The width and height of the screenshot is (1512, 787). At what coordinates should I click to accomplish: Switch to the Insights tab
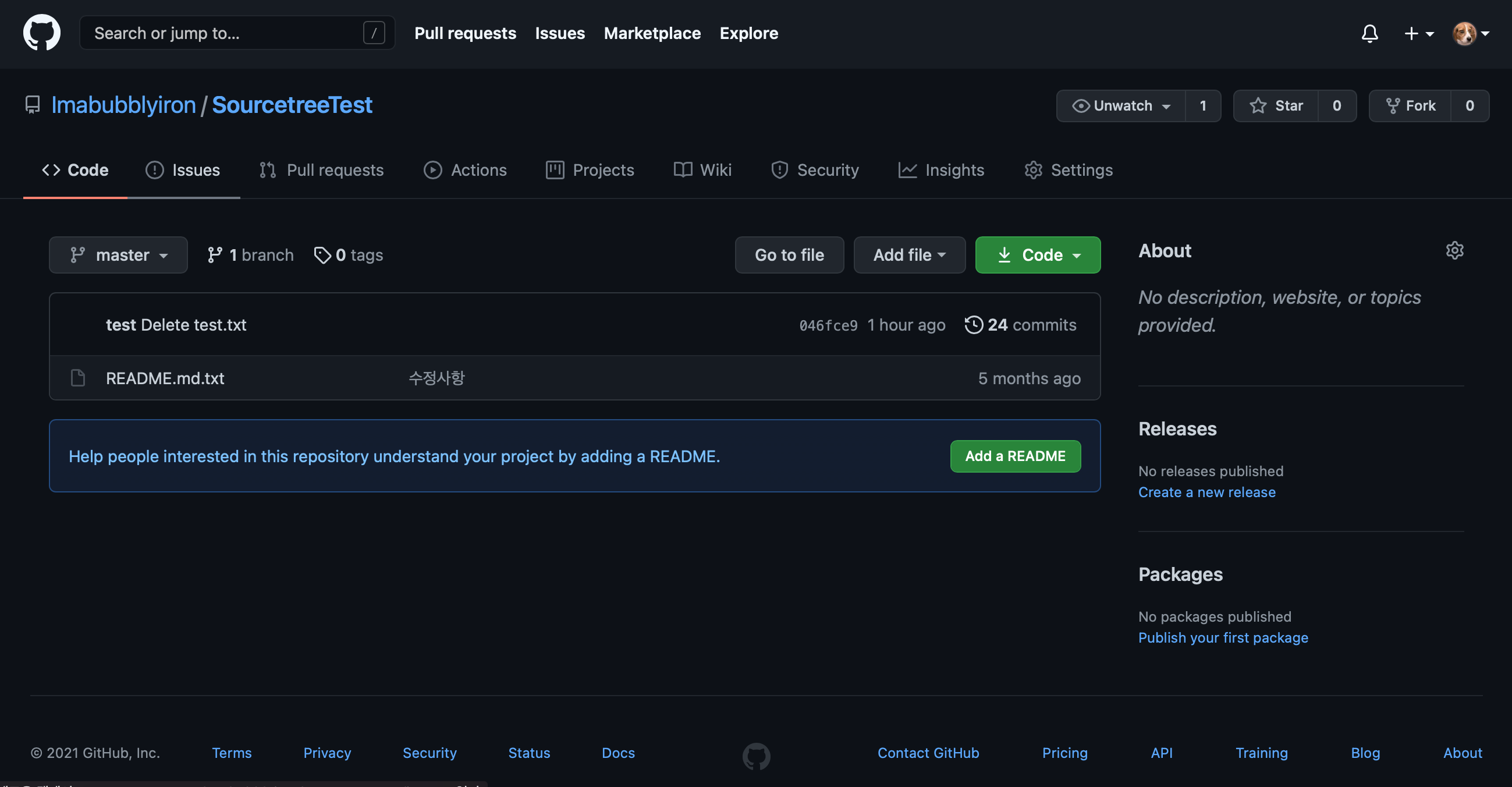click(x=941, y=170)
